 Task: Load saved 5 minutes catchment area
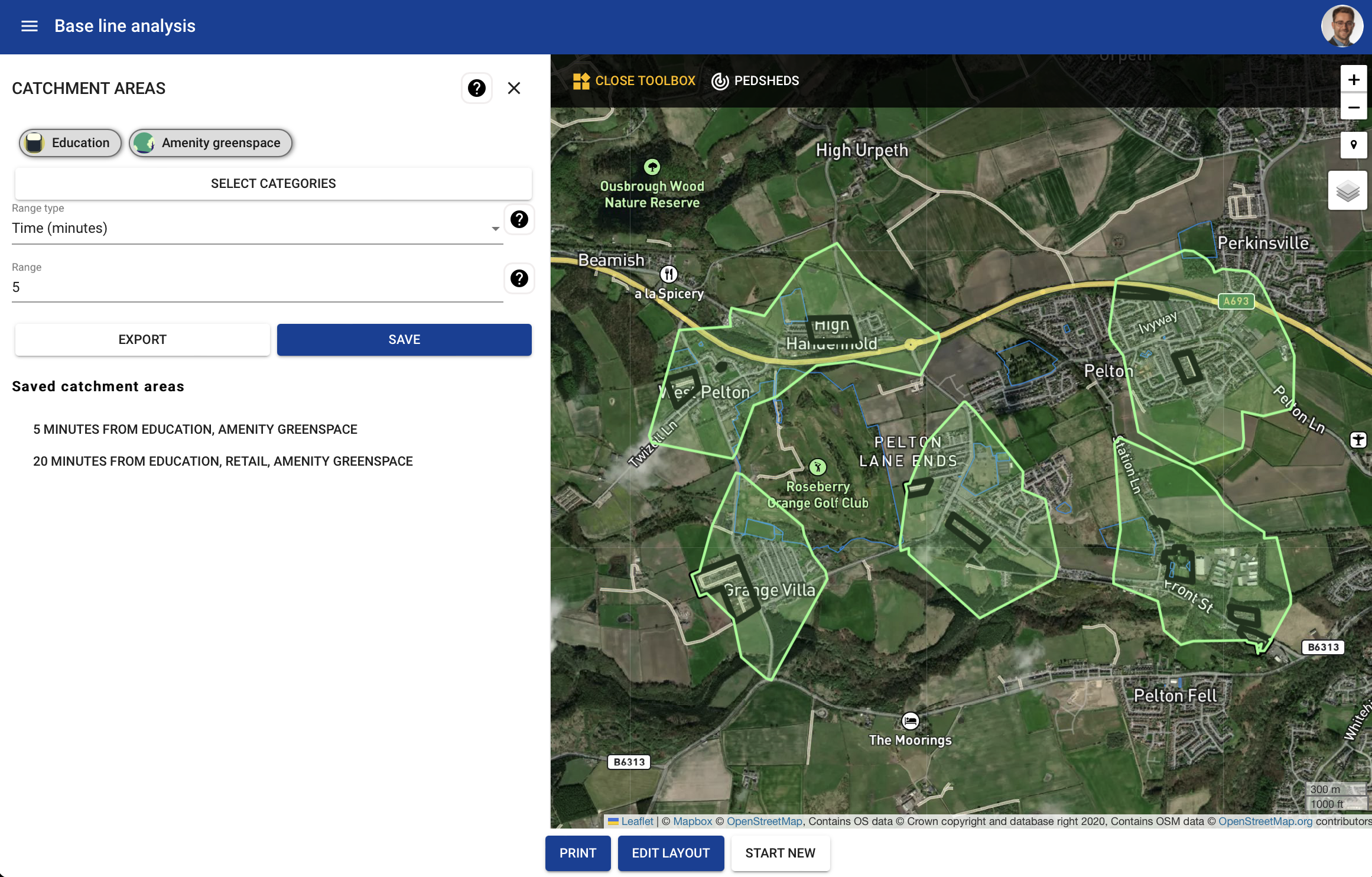(x=195, y=430)
